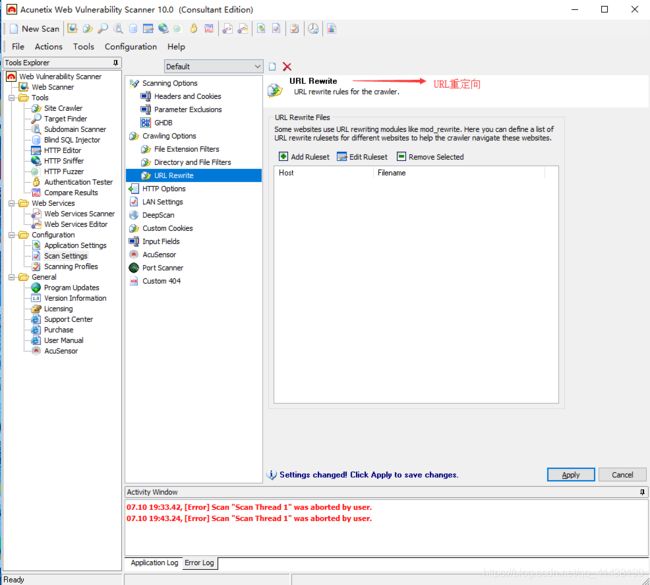This screenshot has width=650, height=585.
Task: Select HTTP Options setting
Action: 164,189
